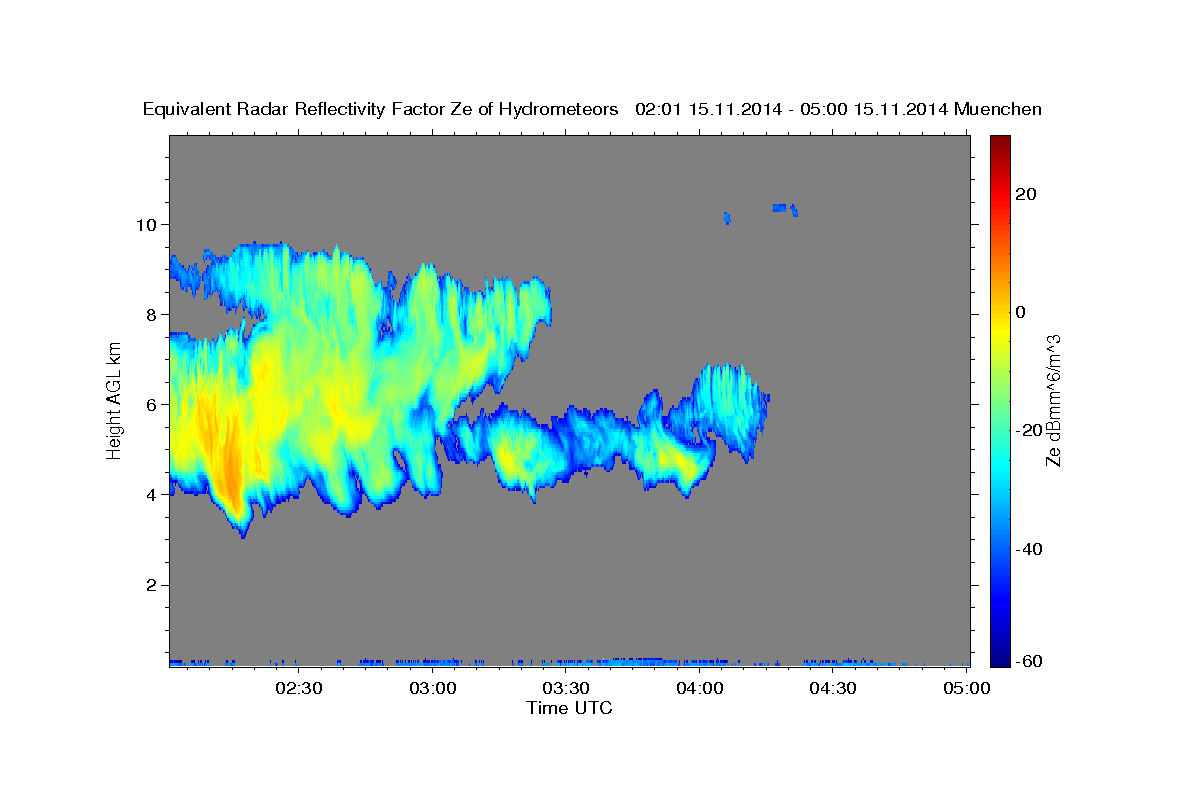Click the 04:30 time tick label
This screenshot has width=1200, height=800.
tap(833, 688)
